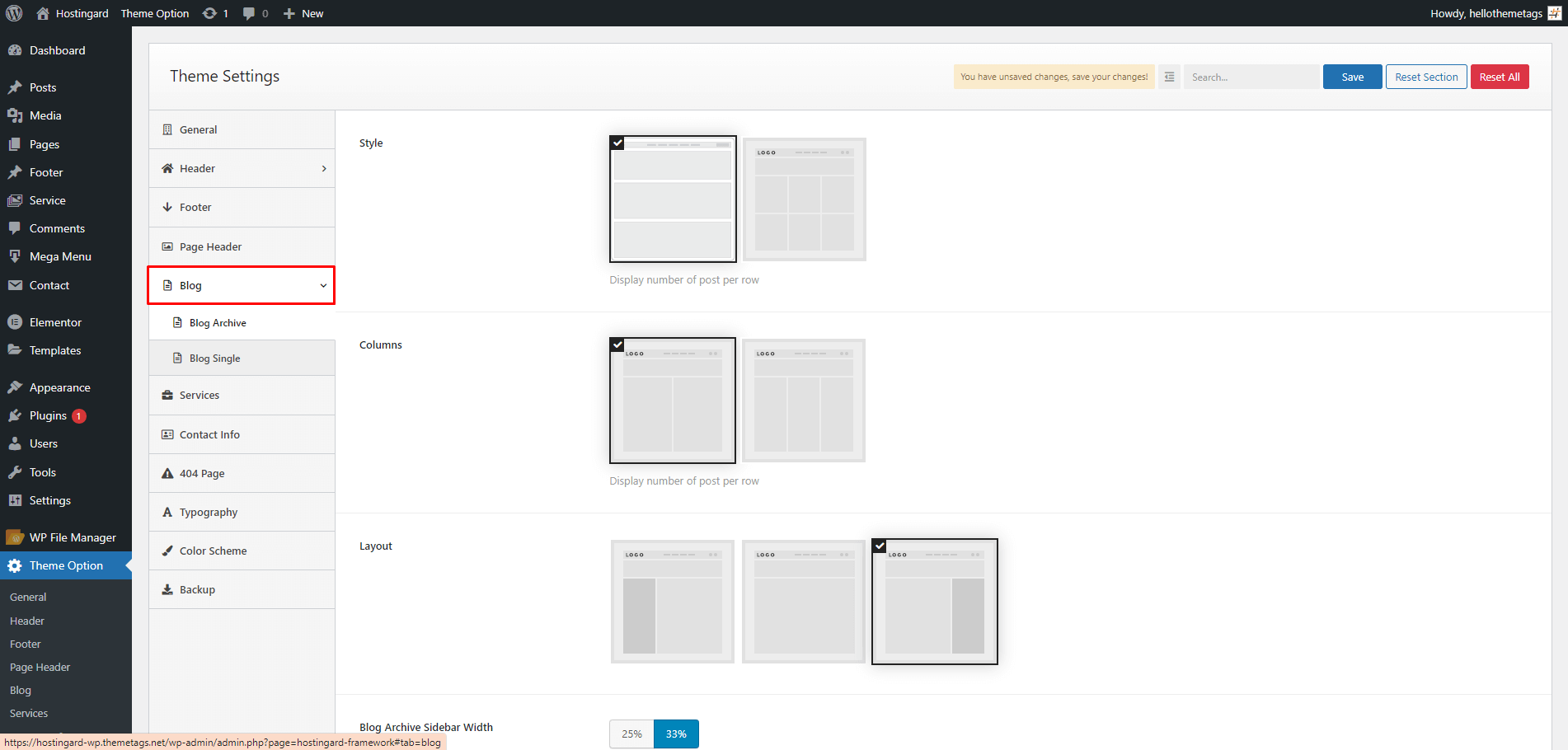This screenshot has width=1568, height=750.
Task: Click the WP File Manager icon
Action: coord(15,537)
